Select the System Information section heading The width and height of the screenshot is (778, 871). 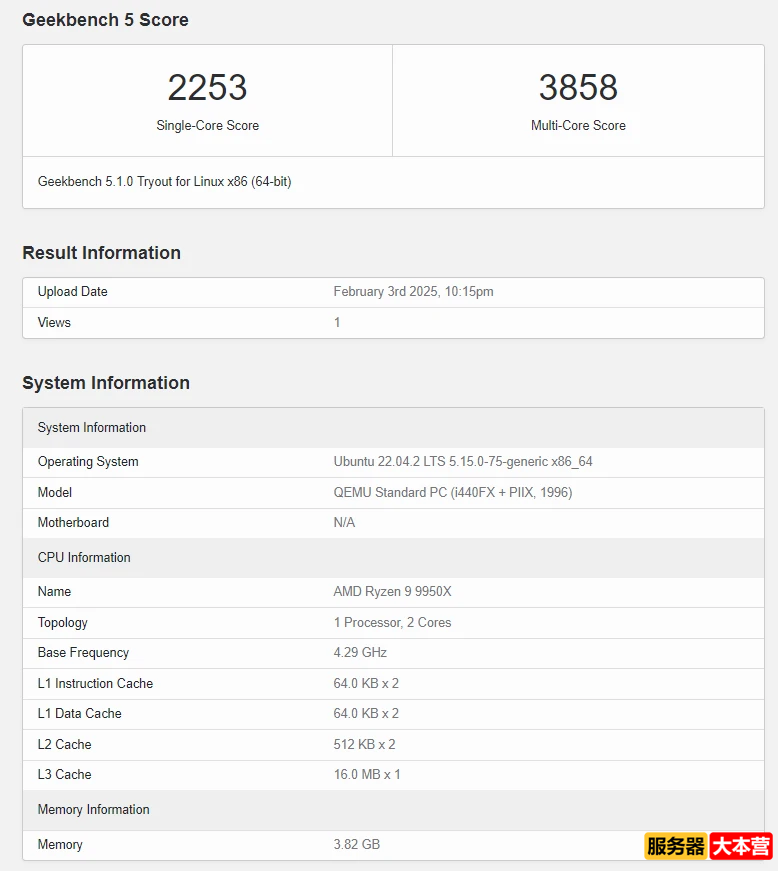(106, 383)
